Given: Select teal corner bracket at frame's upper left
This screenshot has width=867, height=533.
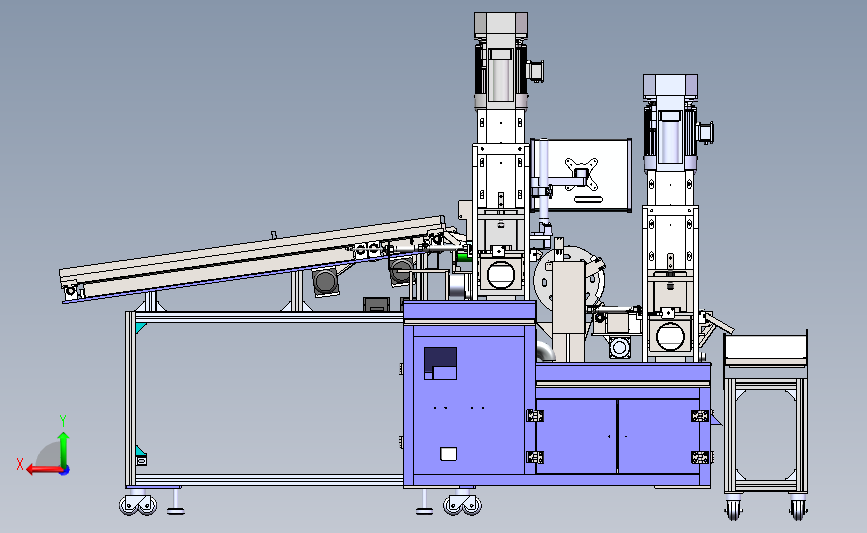Looking at the screenshot, I should (140, 328).
